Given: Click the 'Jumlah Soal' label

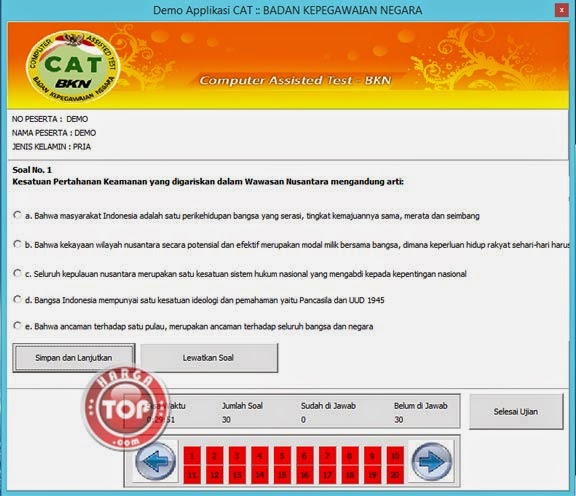Looking at the screenshot, I should coord(242,406).
